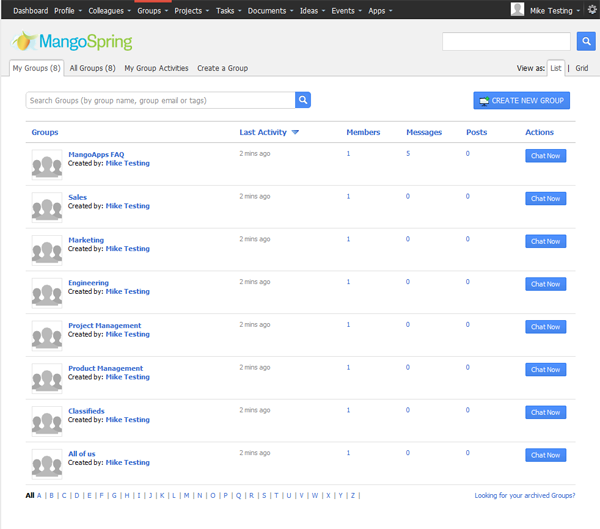This screenshot has height=529, width=600.
Task: Sort by the Messages column header
Action: tap(424, 132)
